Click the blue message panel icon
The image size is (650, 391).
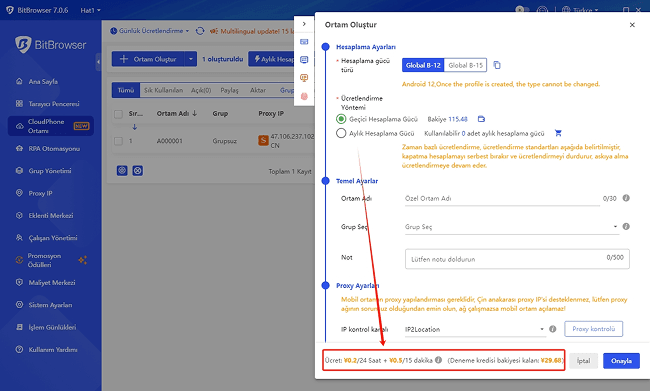304,60
